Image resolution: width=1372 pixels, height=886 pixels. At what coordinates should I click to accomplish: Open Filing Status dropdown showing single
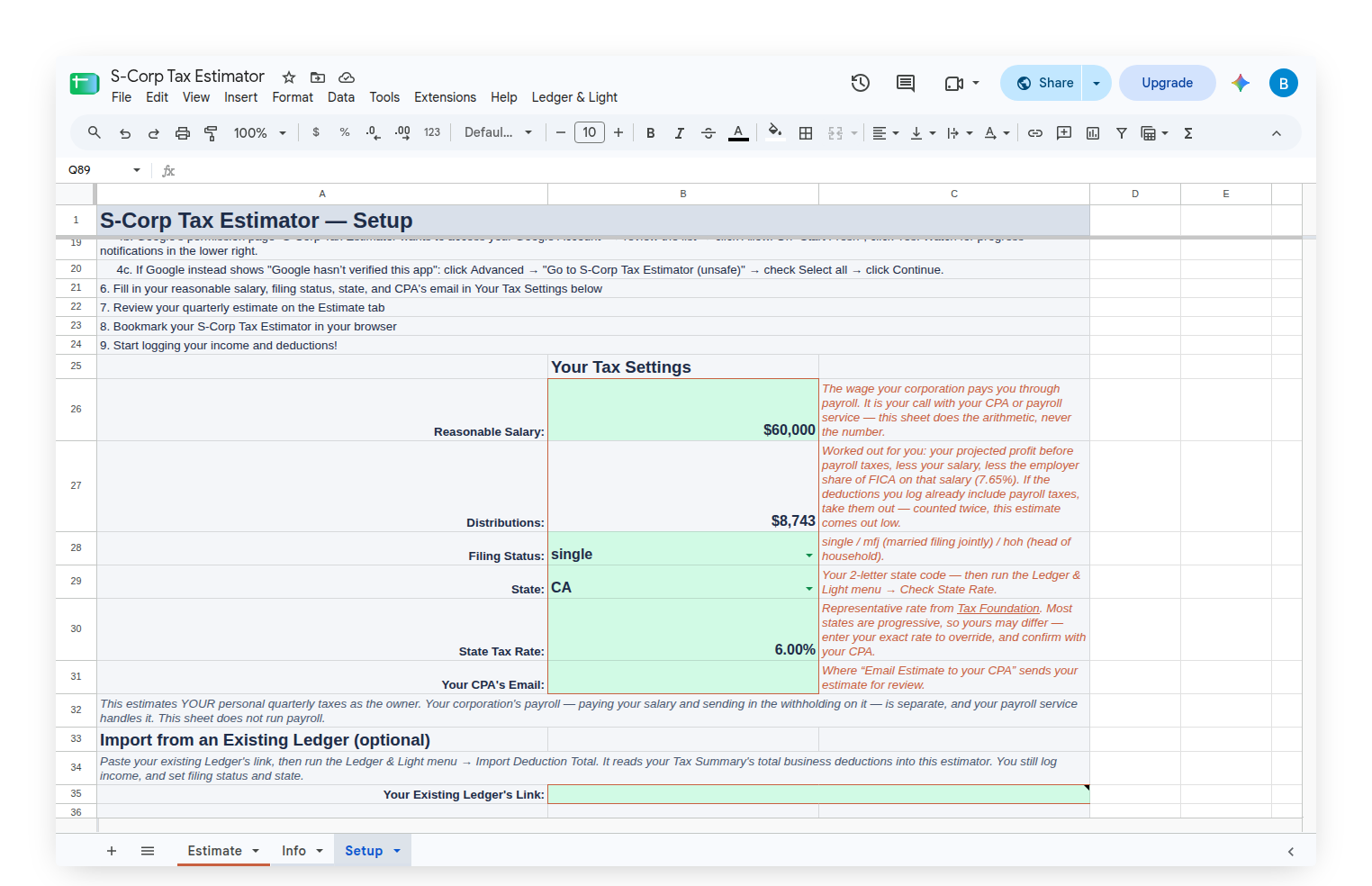(x=809, y=556)
